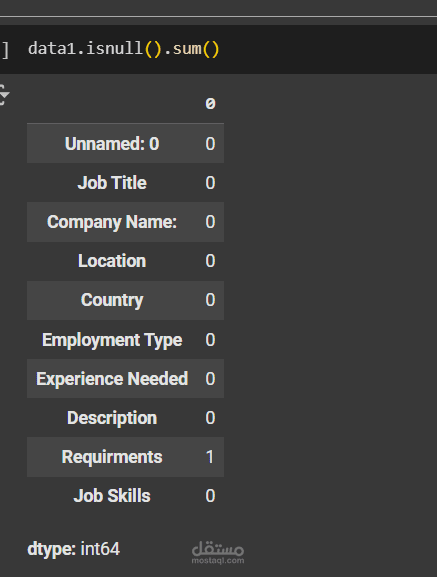Click the column header 0 in output
Viewport: 437px width, 577px height.
click(210, 104)
